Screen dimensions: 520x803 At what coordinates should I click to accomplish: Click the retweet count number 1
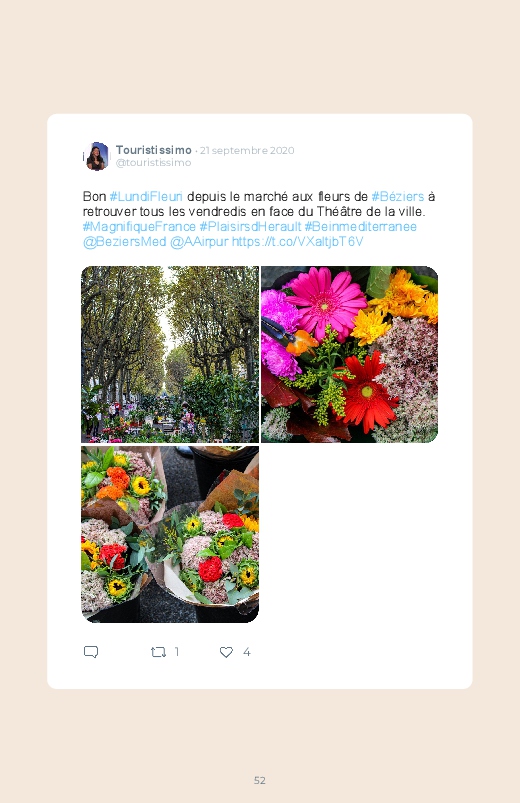(x=177, y=652)
